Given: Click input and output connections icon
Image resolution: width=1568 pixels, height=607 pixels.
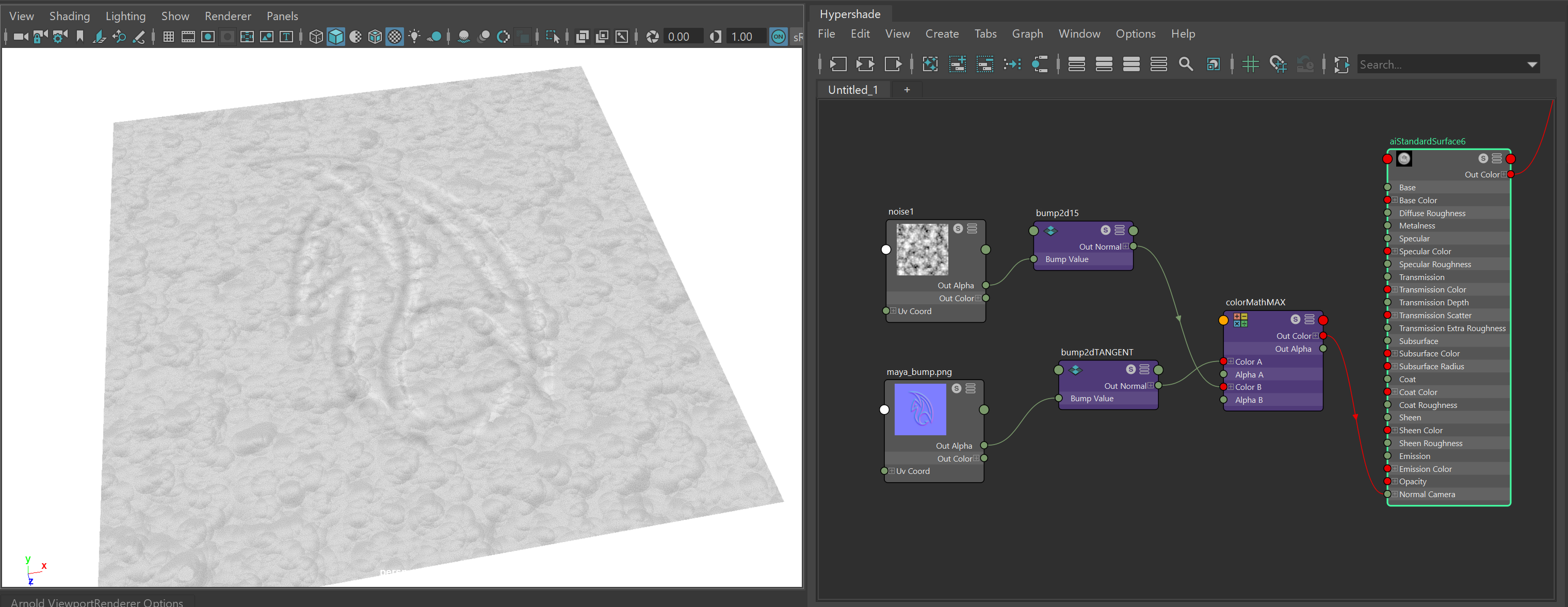Looking at the screenshot, I should coord(865,64).
